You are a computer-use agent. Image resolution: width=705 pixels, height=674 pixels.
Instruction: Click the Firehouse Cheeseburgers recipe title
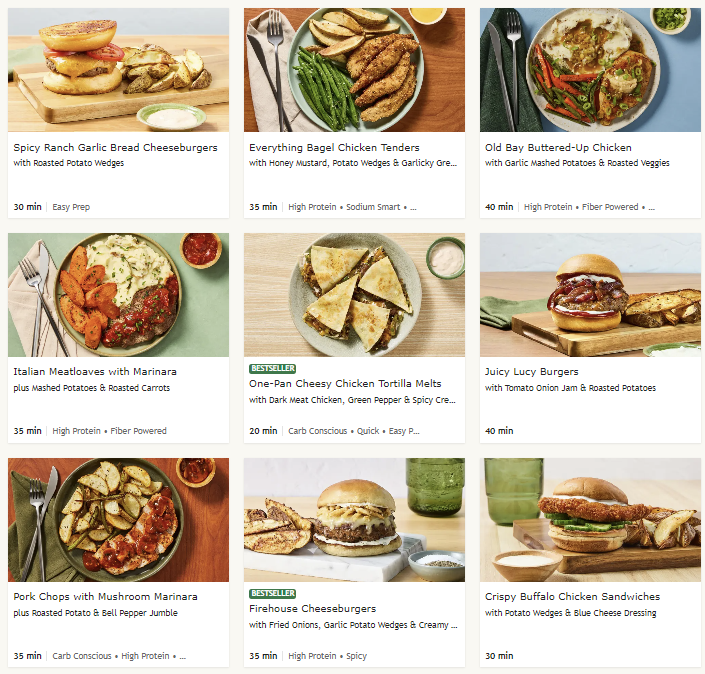click(312, 608)
